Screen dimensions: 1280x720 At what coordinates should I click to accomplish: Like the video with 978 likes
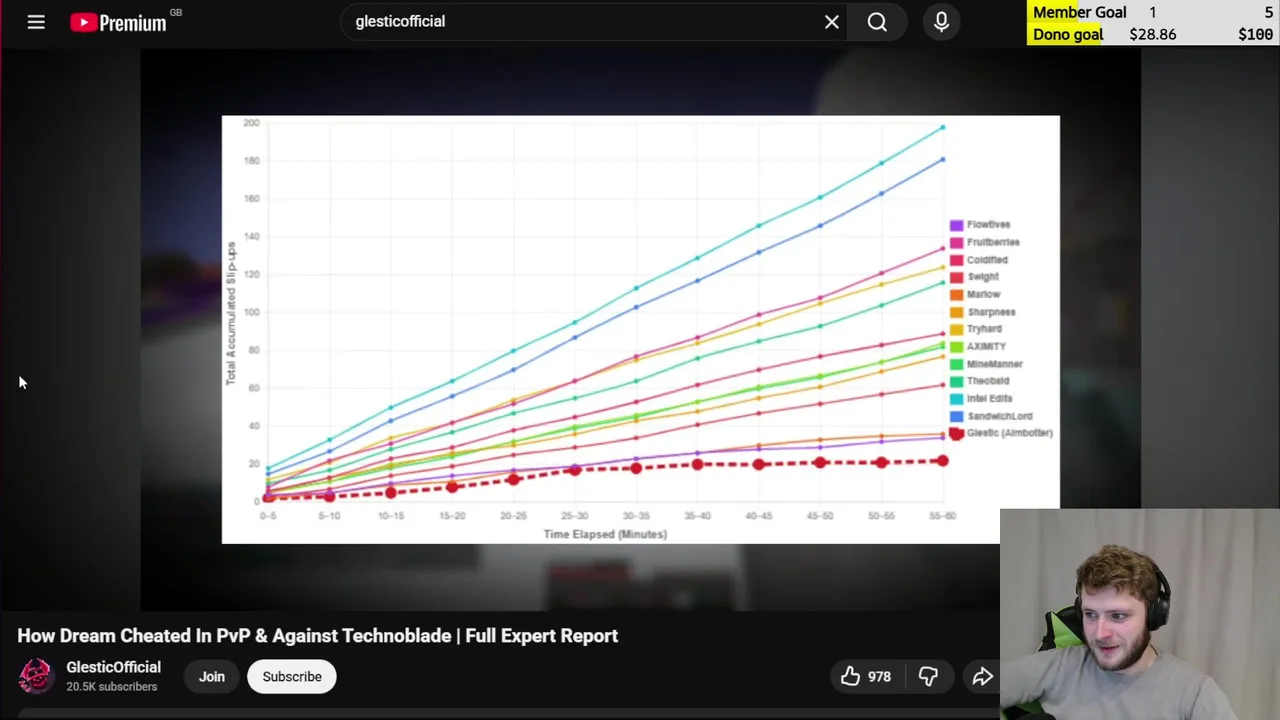(x=866, y=677)
